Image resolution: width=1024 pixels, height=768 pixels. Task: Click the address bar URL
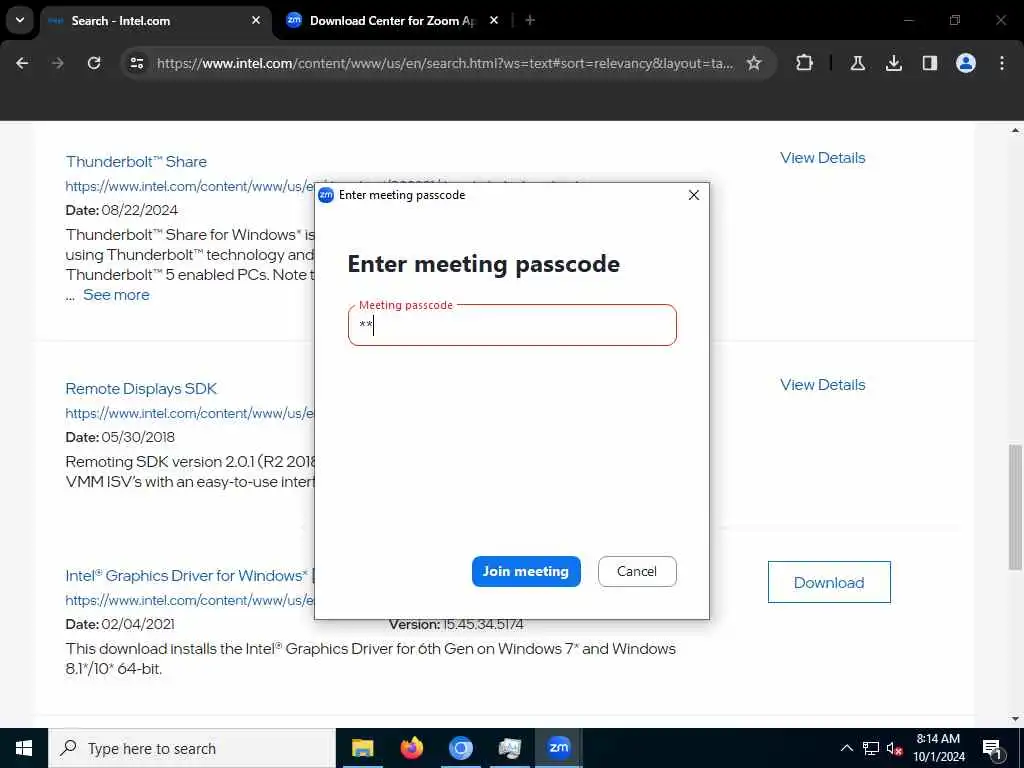click(x=445, y=63)
